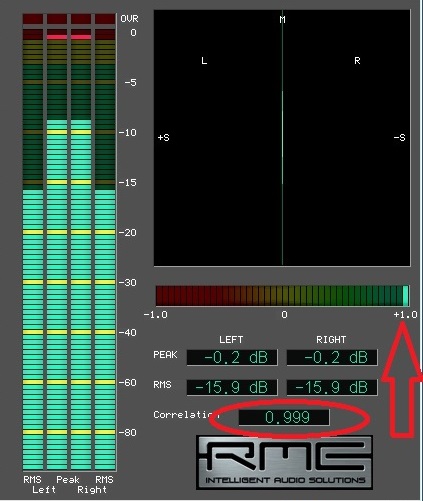Viewport: 423px width, 501px height.
Task: Click the LEFT RMS readout -15.9 dB
Action: [232, 387]
